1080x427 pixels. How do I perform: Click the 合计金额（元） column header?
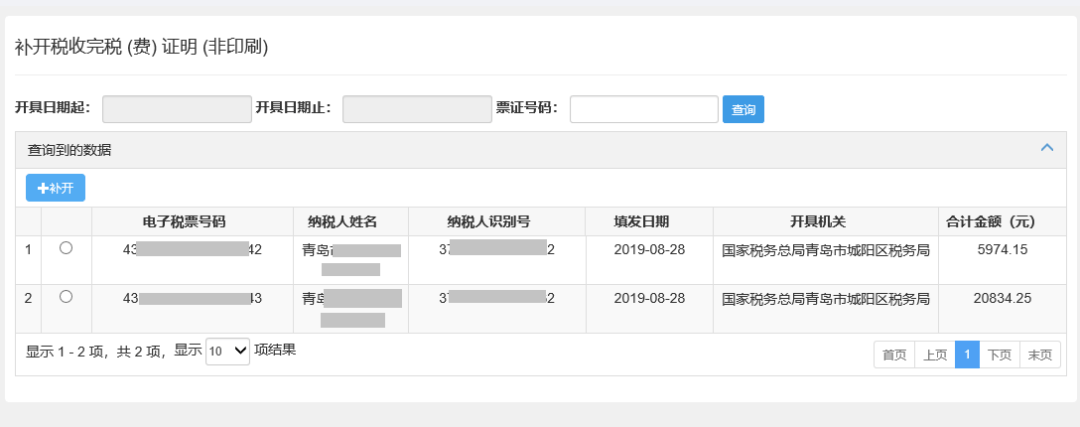[x=1002, y=222]
